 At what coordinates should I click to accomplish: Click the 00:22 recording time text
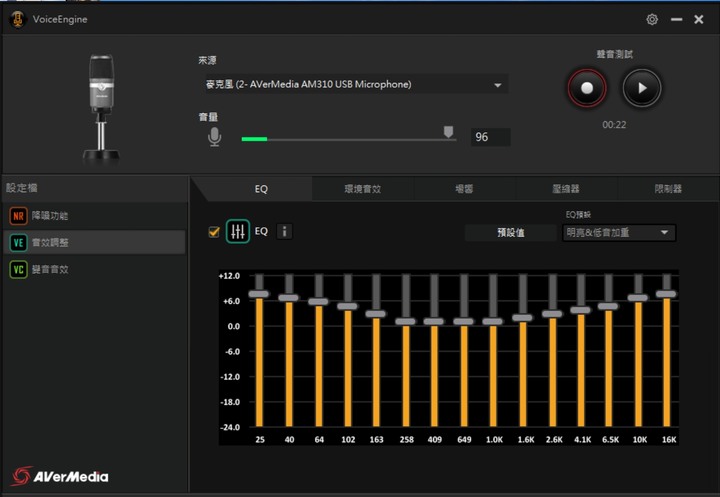coord(614,125)
